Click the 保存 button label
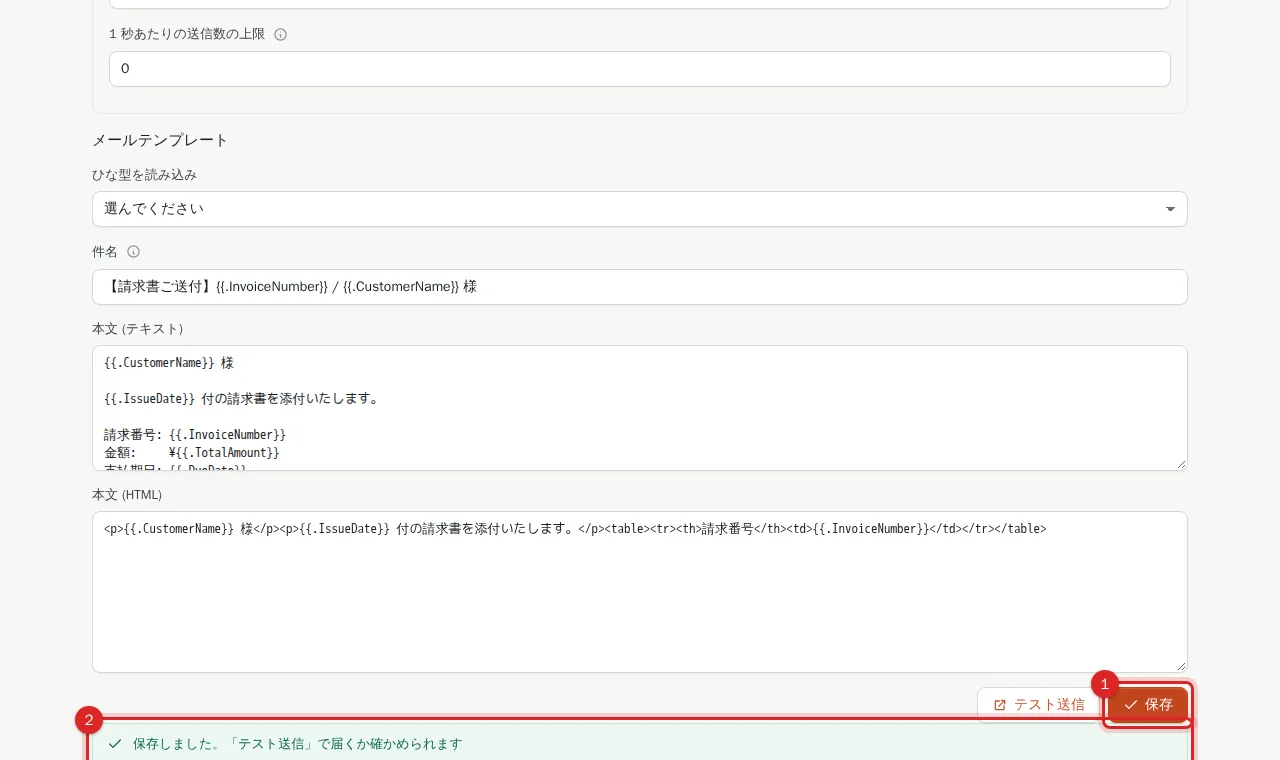This screenshot has width=1280, height=760. (1159, 705)
